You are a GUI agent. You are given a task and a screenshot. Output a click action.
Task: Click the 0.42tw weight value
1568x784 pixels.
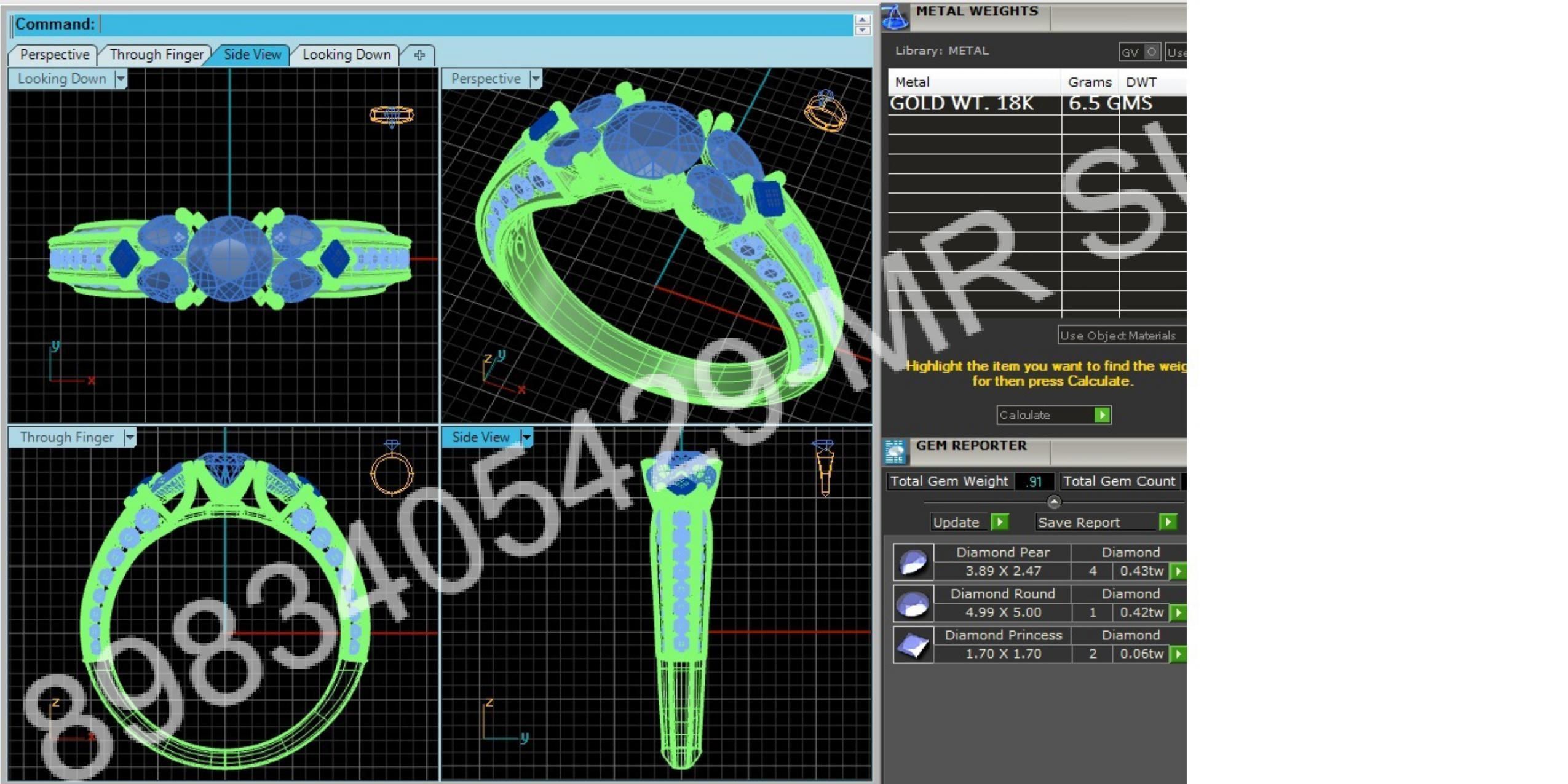coord(1141,612)
